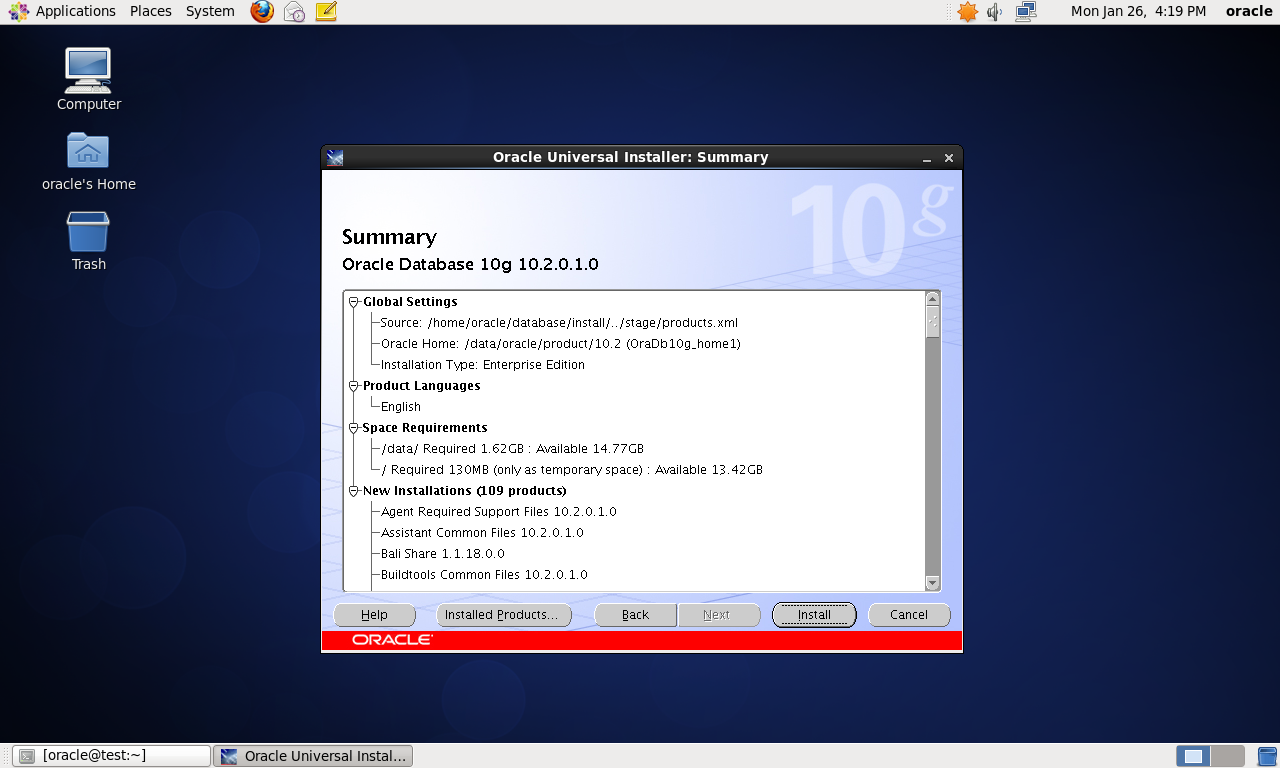The height and width of the screenshot is (768, 1280).
Task: Select / Required 130MB temporary space row
Action: (x=572, y=470)
